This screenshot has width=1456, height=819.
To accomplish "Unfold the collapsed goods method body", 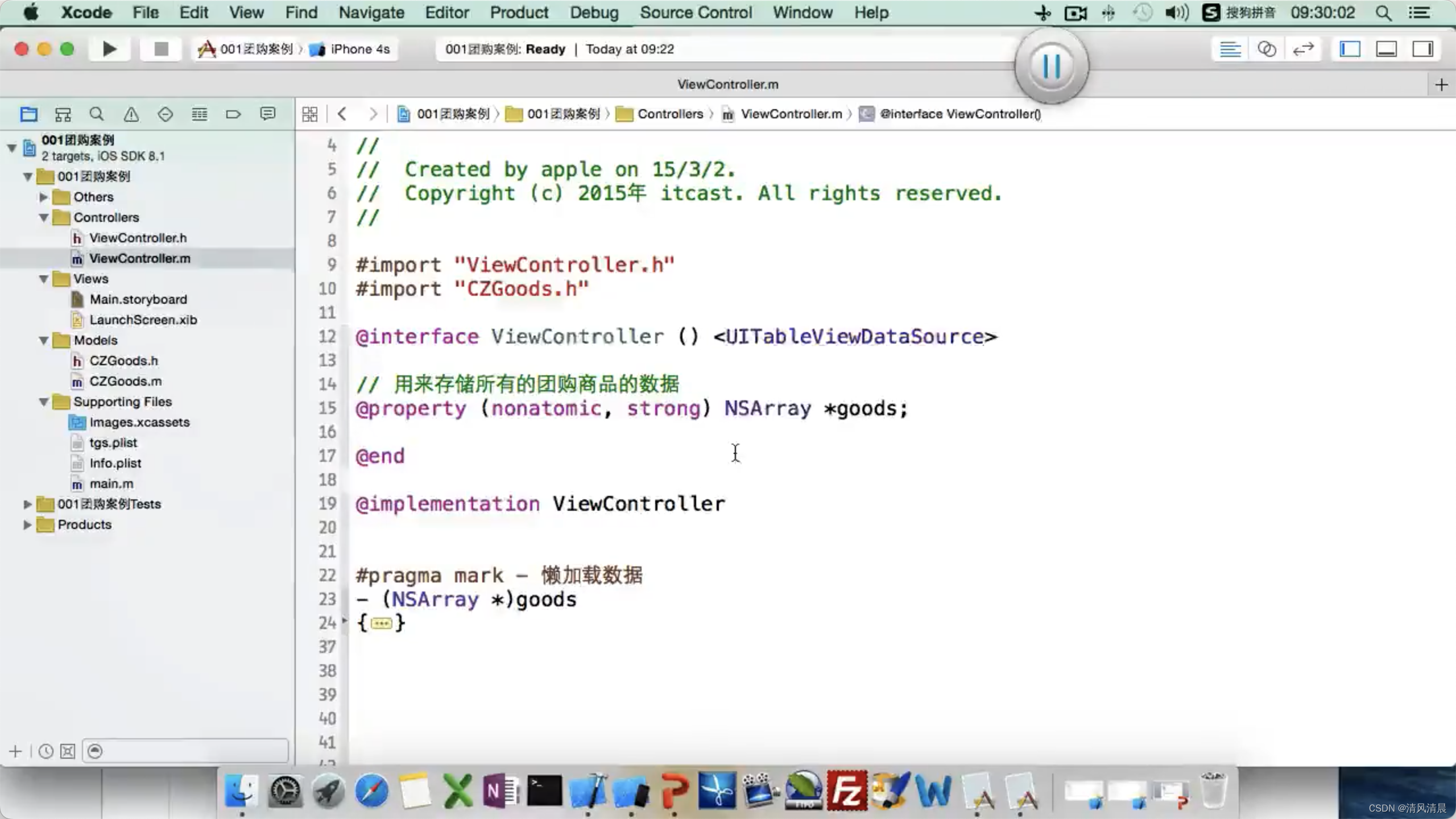I will 381,623.
